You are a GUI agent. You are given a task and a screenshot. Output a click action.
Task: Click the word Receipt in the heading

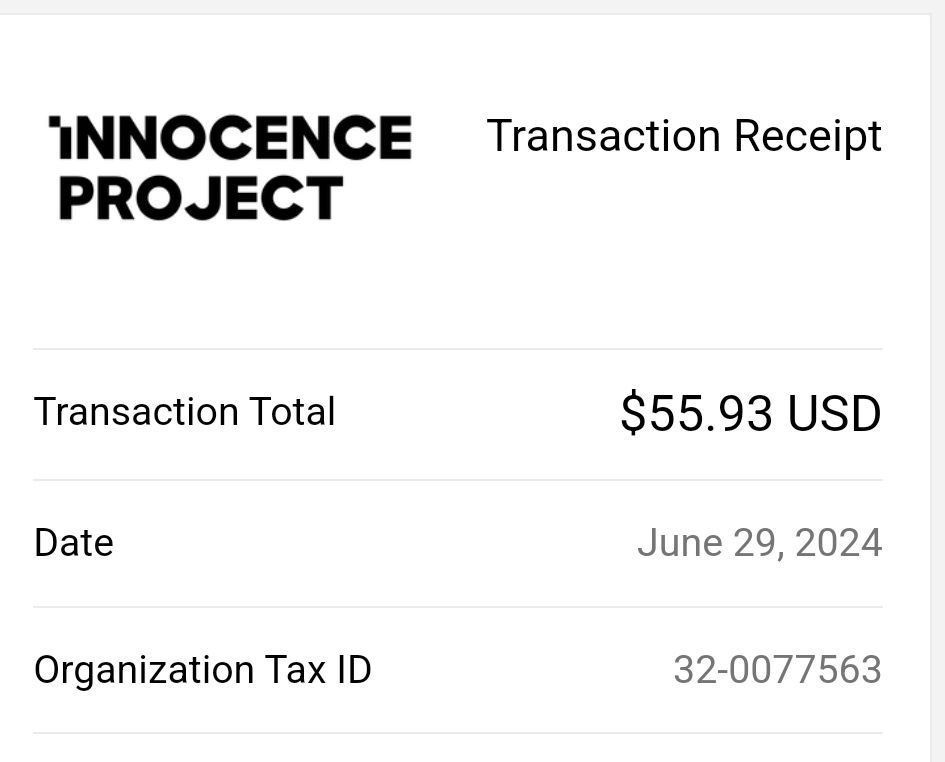808,137
